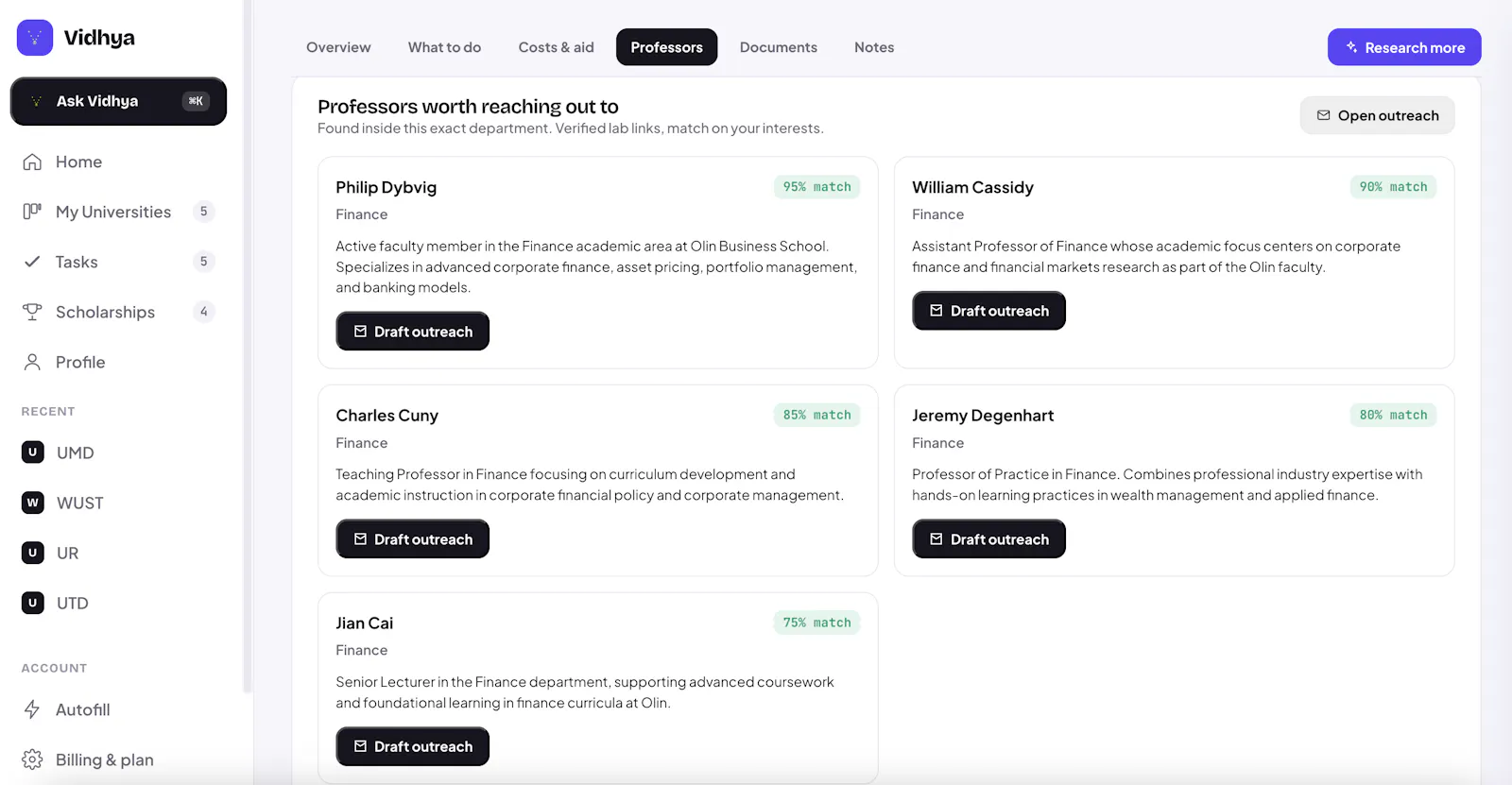Viewport: 1512px width, 785px height.
Task: Draft outreach to William Cassidy
Action: (988, 311)
